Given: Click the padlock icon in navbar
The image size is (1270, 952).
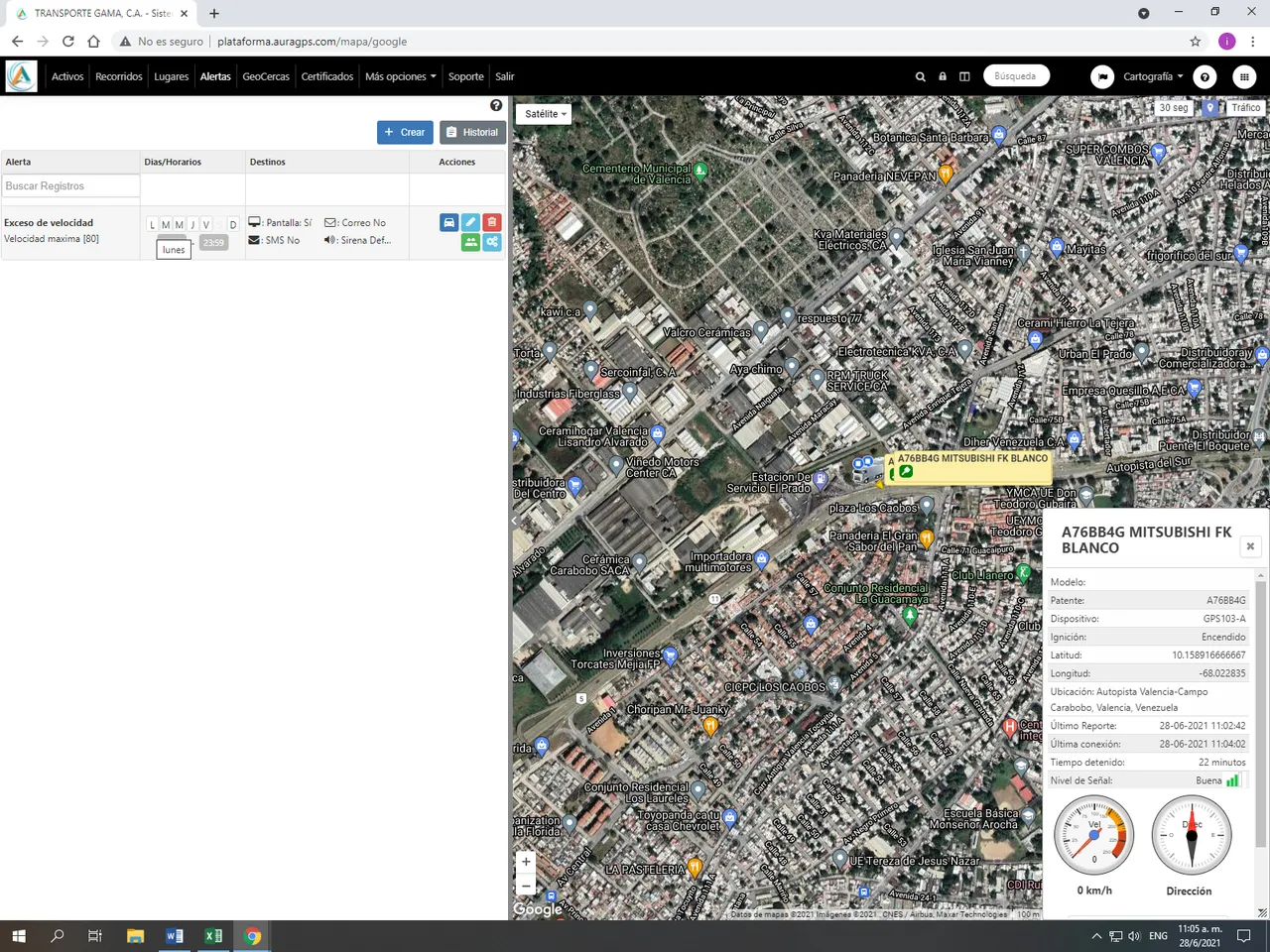Looking at the screenshot, I should pos(943,76).
